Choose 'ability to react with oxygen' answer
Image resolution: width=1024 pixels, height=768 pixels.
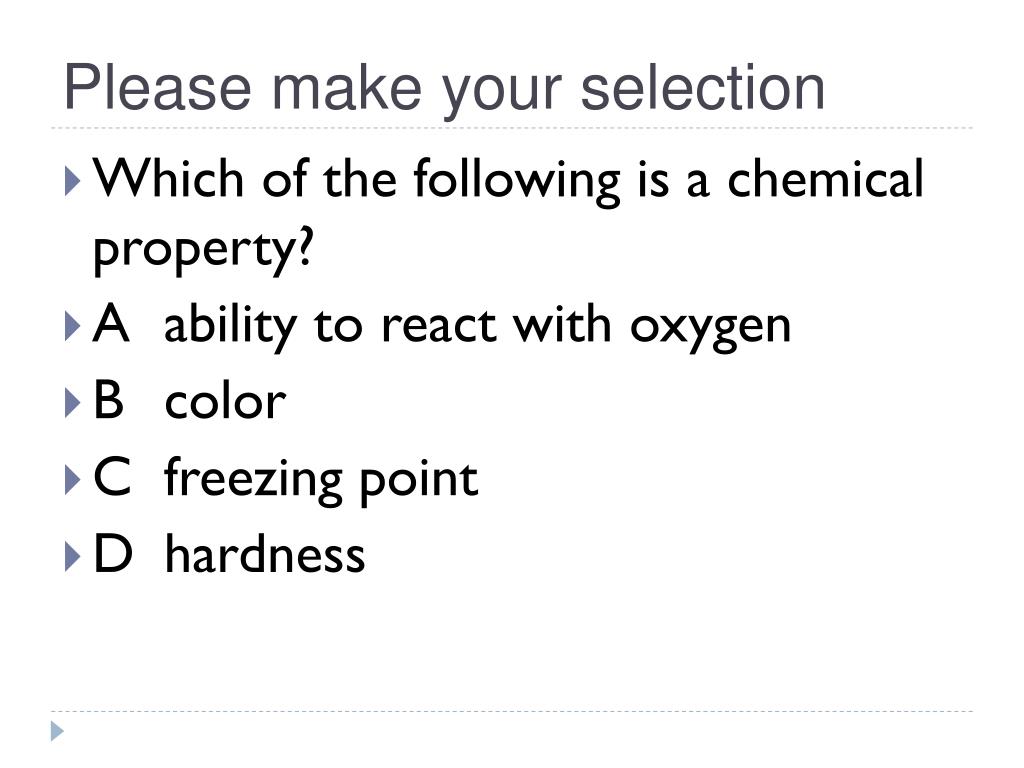[x=477, y=326]
